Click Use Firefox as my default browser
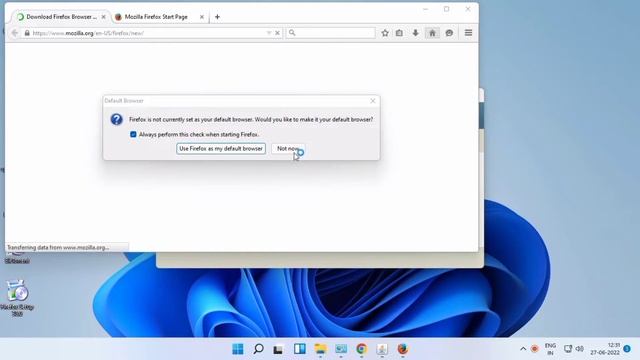640x360 pixels. coord(221,149)
